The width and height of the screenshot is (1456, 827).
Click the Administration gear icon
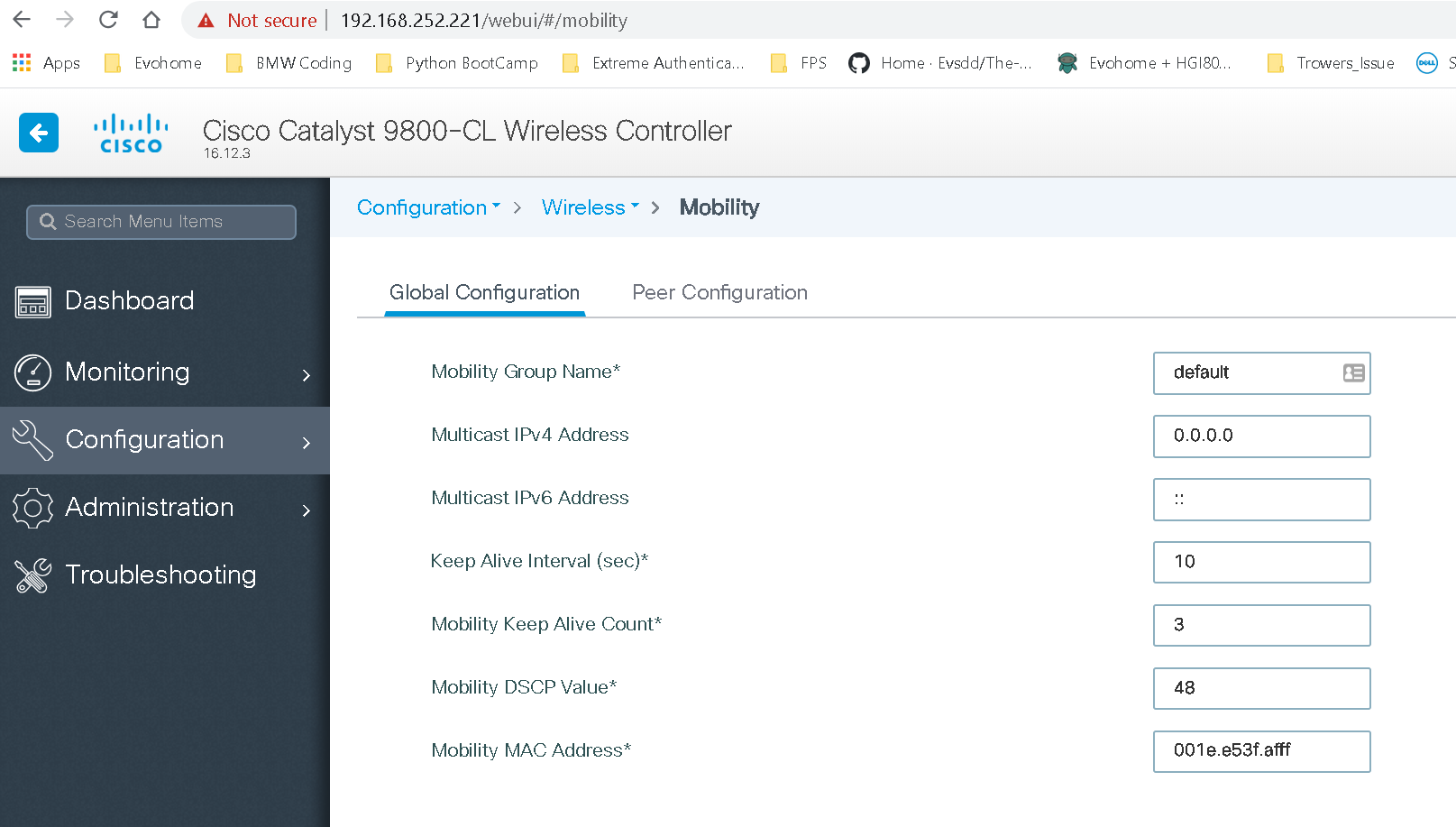click(33, 508)
